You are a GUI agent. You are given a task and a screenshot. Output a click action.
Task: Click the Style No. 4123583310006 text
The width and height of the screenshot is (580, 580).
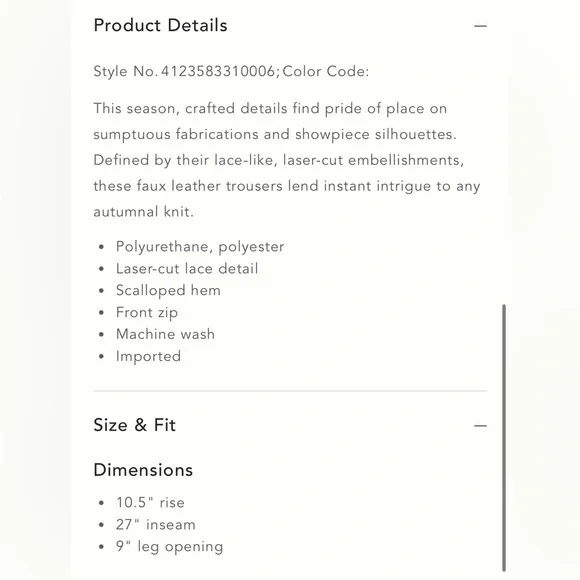(x=184, y=71)
